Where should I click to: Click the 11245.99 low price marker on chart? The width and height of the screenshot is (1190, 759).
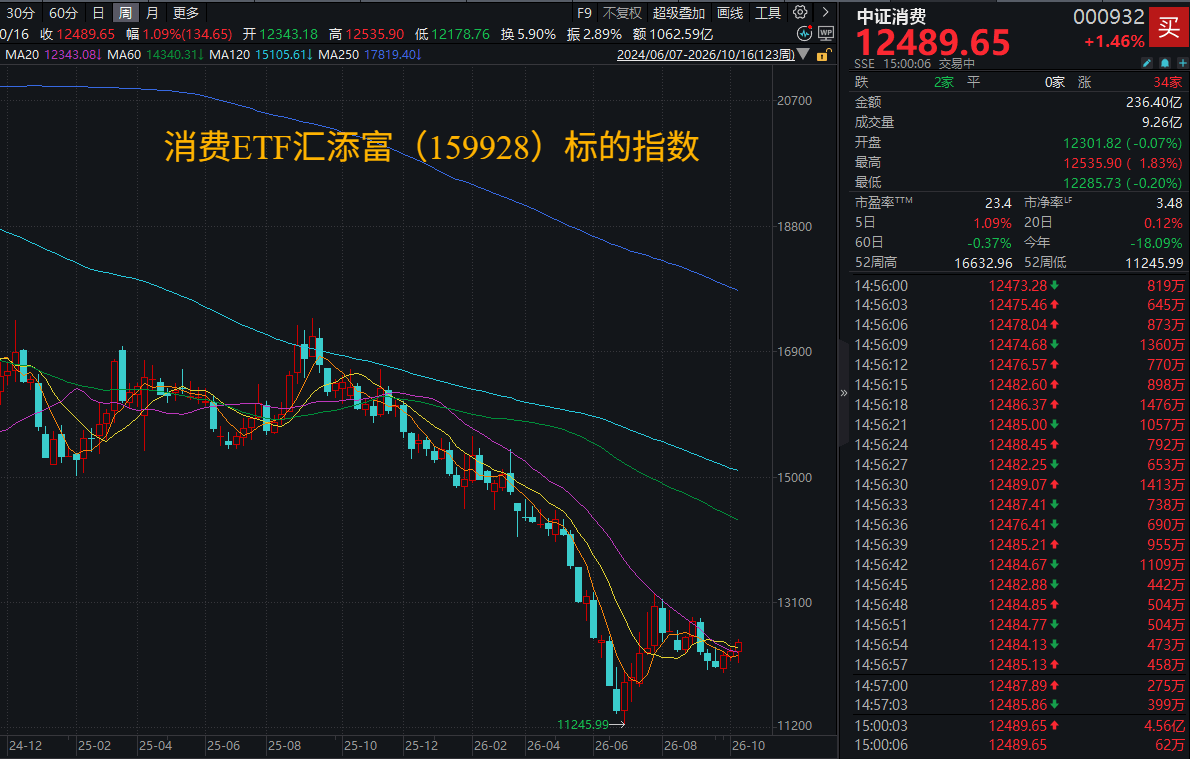[x=583, y=724]
